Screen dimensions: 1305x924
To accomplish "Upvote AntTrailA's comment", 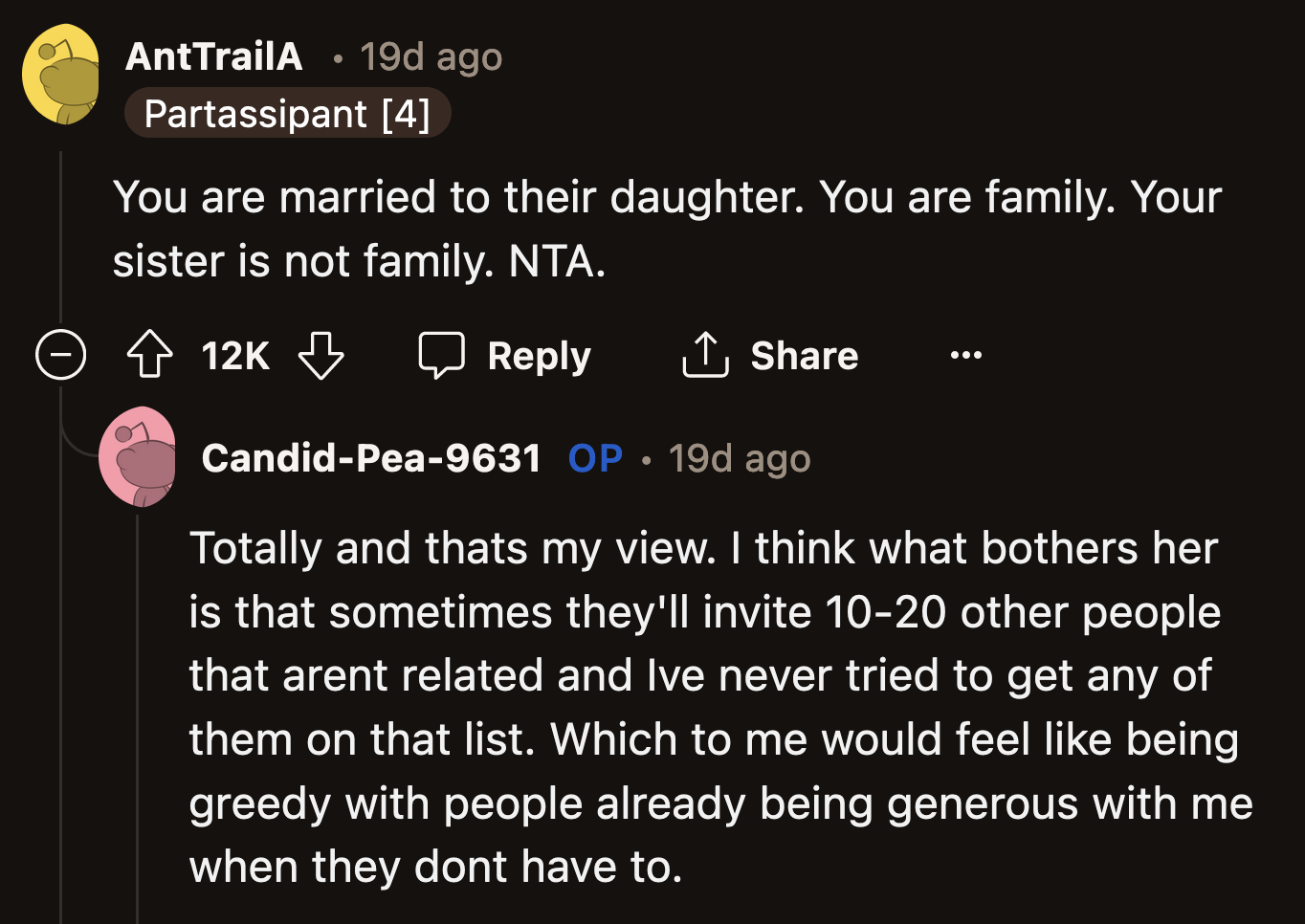I will pos(148,355).
